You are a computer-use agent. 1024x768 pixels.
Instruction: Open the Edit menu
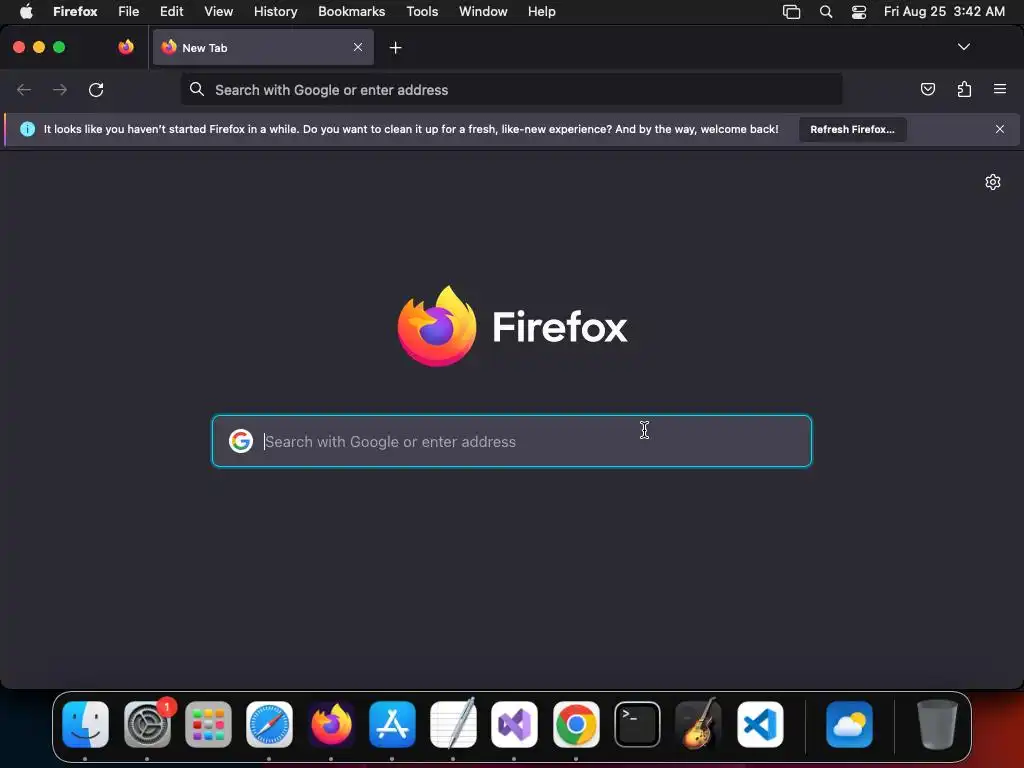[x=172, y=12]
